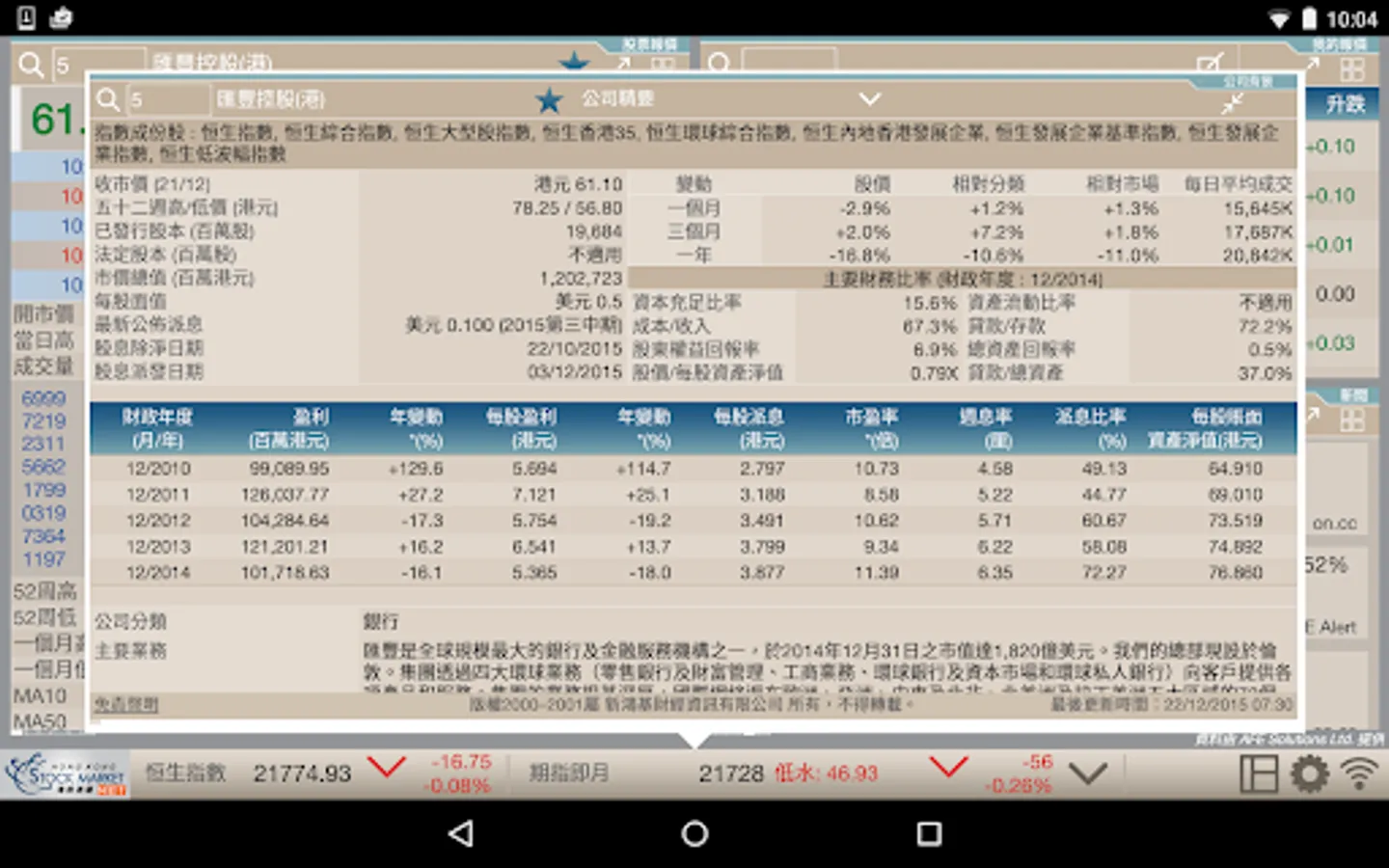Click the 派息比率 column header
Screen dimensions: 1389x868
tap(1091, 428)
